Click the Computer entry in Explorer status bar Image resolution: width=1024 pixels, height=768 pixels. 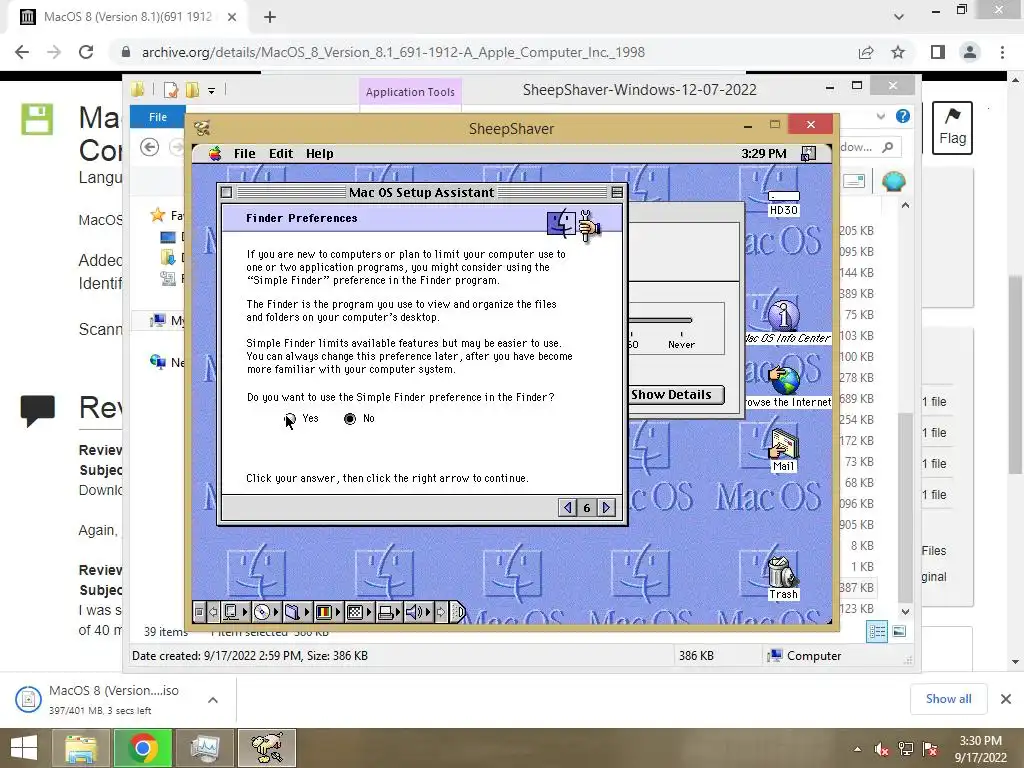pos(805,656)
